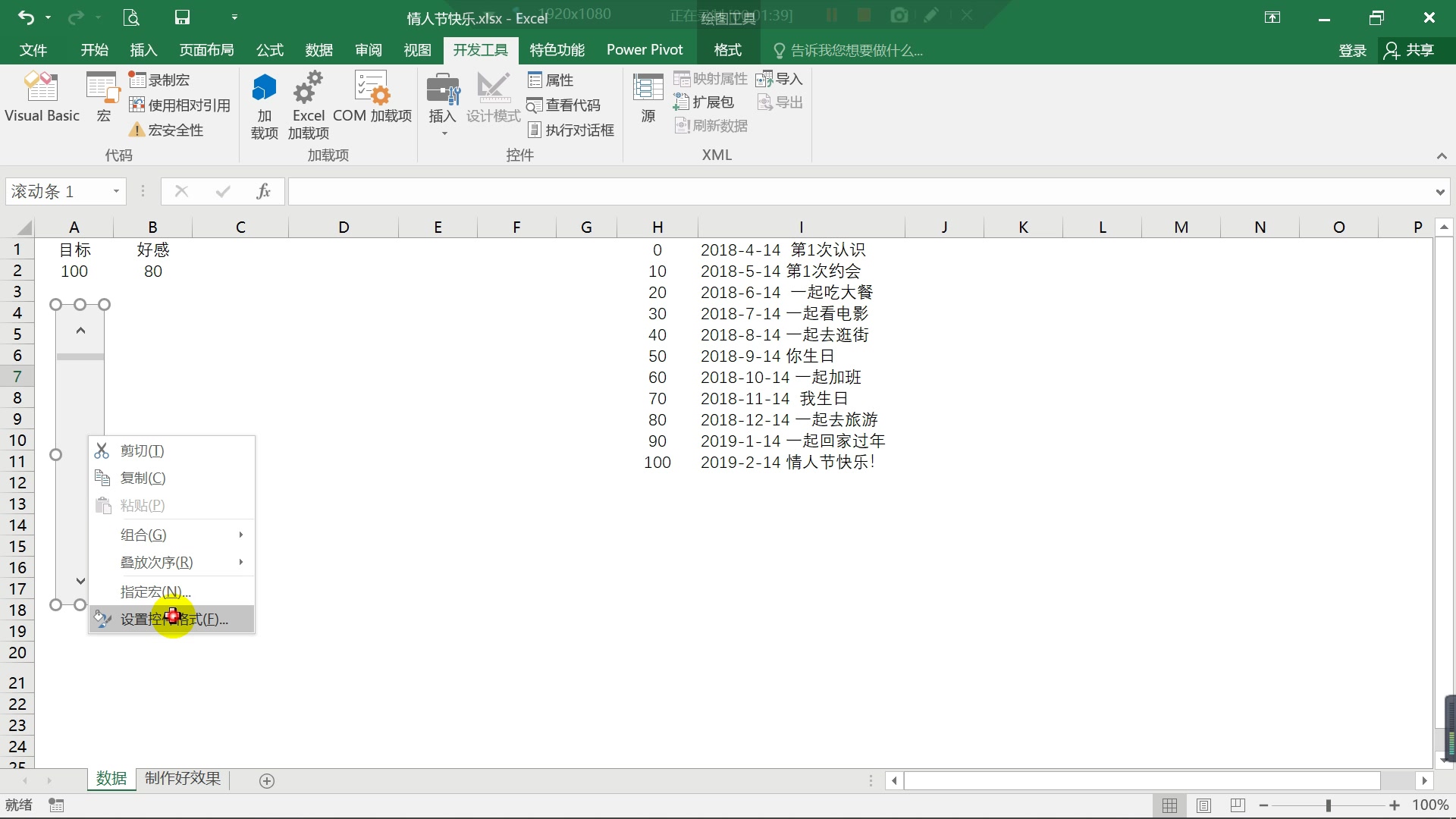Image resolution: width=1456 pixels, height=819 pixels.
Task: Click the Share (共享) button
Action: pyautogui.click(x=1410, y=50)
